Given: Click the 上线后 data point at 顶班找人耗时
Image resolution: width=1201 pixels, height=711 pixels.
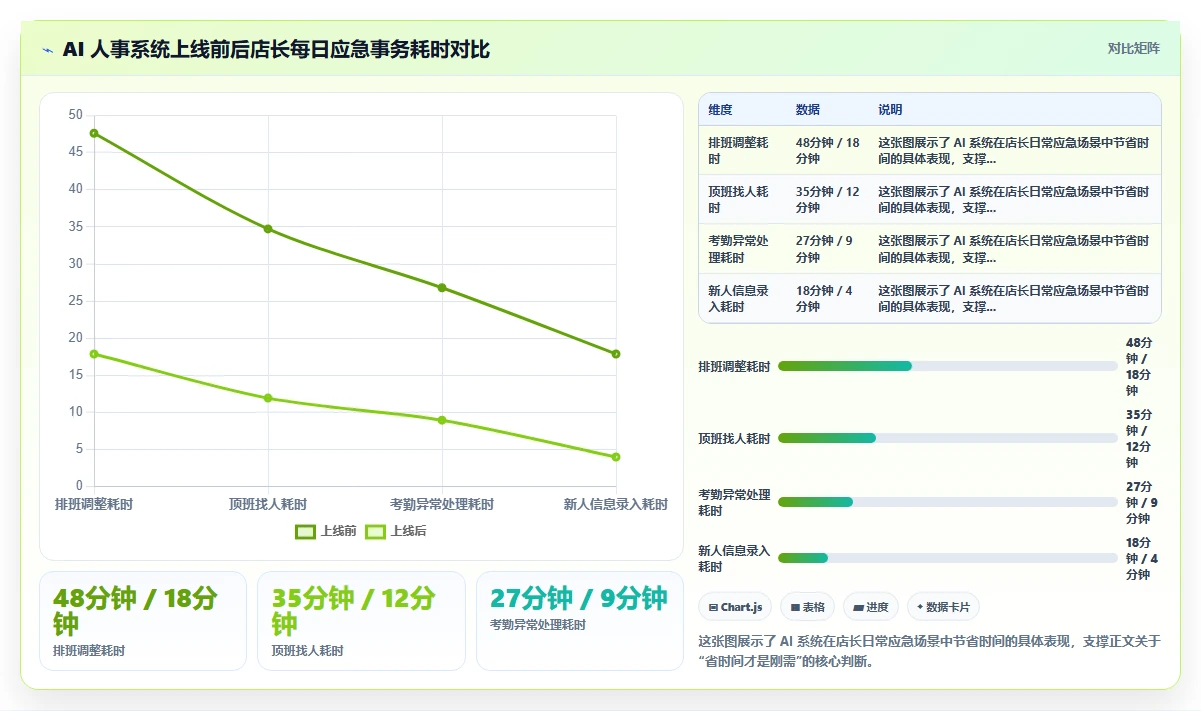Looking at the screenshot, I should coord(268,398).
